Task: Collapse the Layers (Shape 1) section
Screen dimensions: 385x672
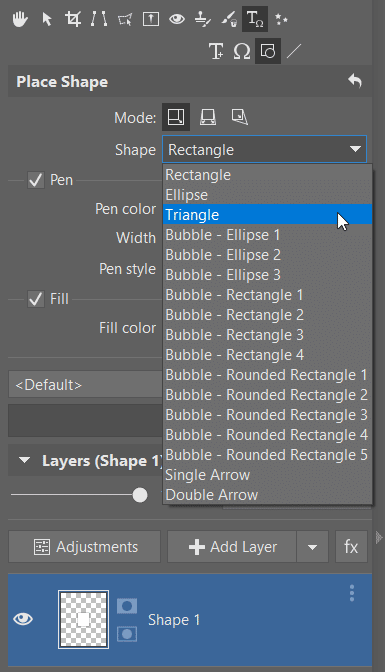Action: pyautogui.click(x=24, y=461)
